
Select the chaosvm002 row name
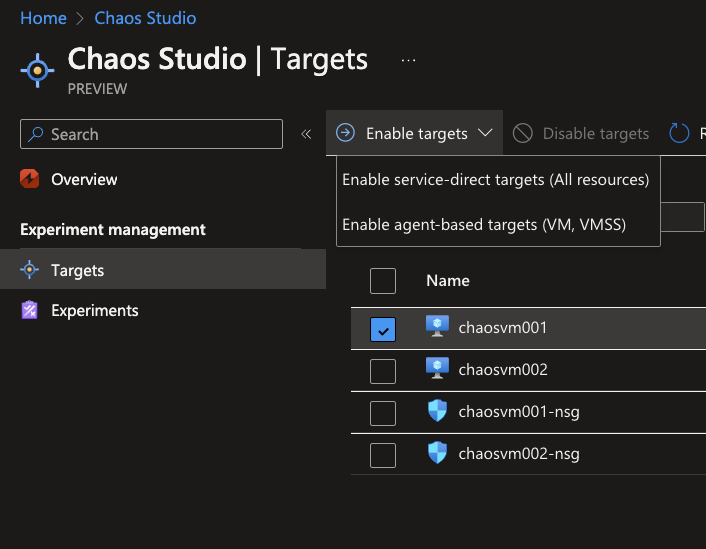click(503, 369)
